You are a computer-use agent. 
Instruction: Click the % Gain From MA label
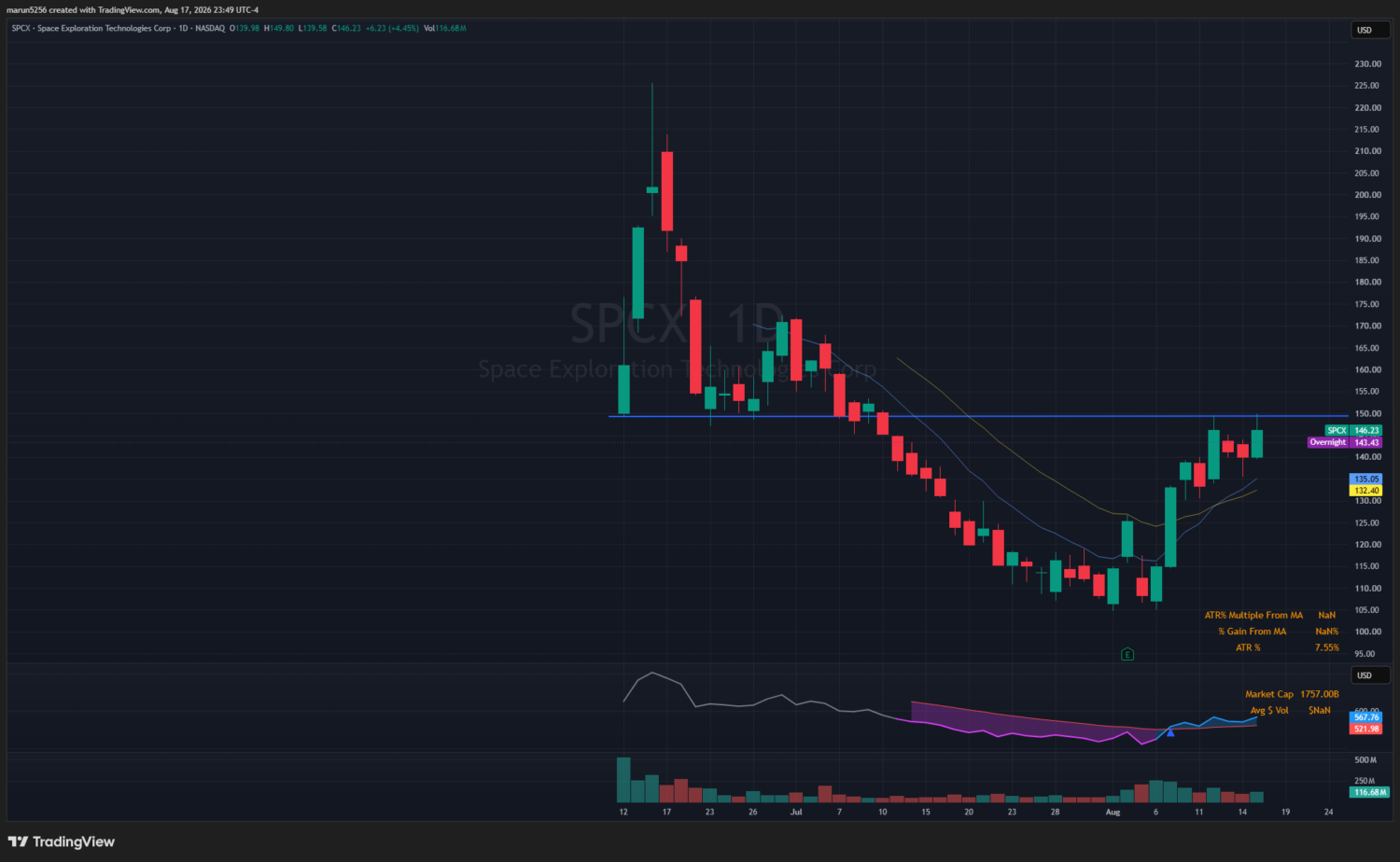pos(1252,632)
